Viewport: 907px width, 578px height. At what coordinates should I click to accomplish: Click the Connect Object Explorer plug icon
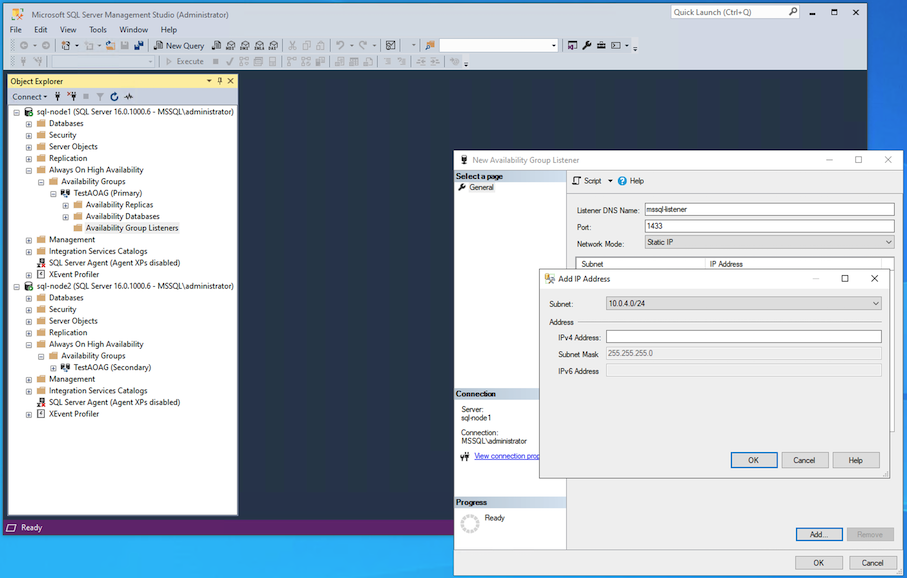57,97
